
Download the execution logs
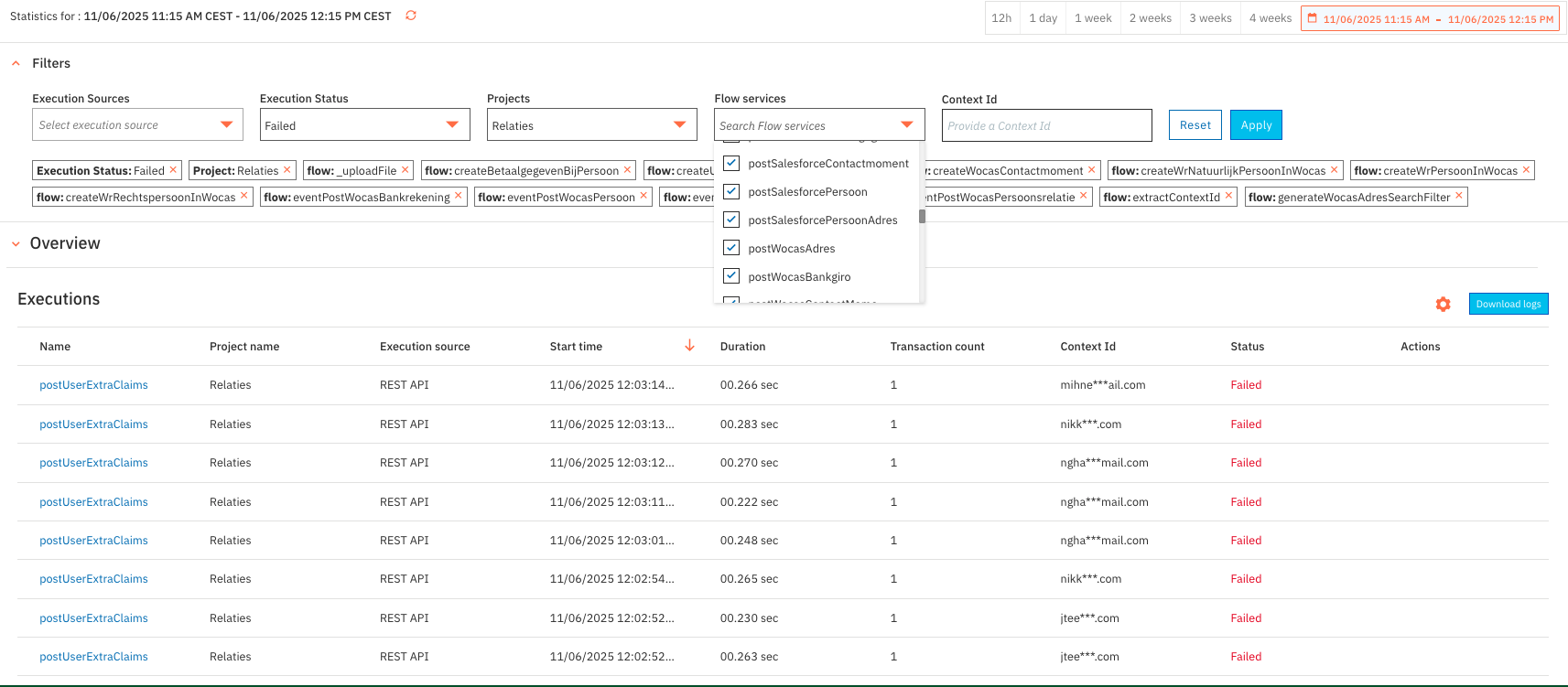1508,304
